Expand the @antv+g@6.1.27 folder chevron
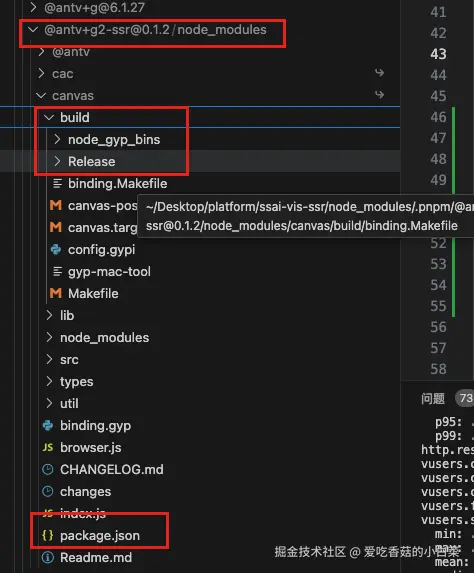Viewport: 474px width, 573px height. click(x=33, y=7)
